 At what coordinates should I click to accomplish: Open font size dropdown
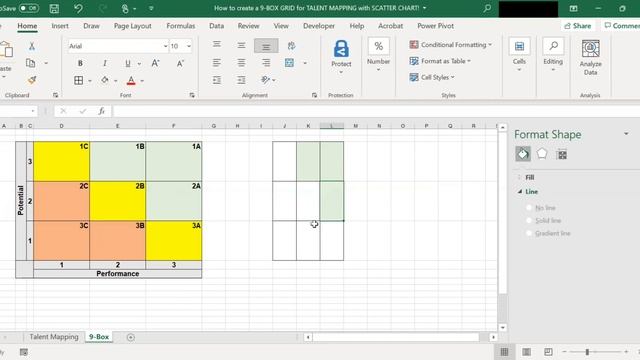(189, 46)
